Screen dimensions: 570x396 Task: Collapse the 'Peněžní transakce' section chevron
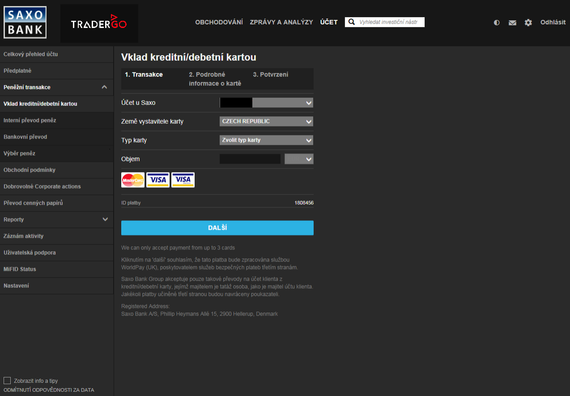coord(104,87)
